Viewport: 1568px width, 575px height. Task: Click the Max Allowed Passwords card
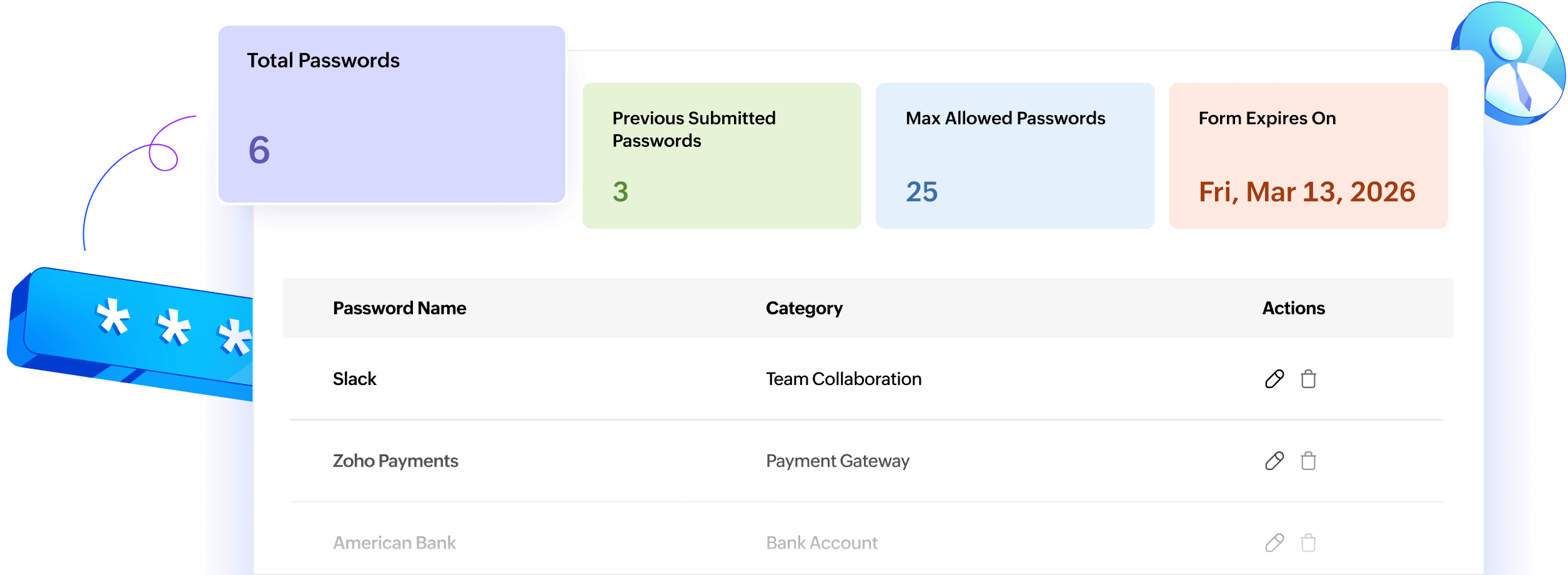(1015, 154)
